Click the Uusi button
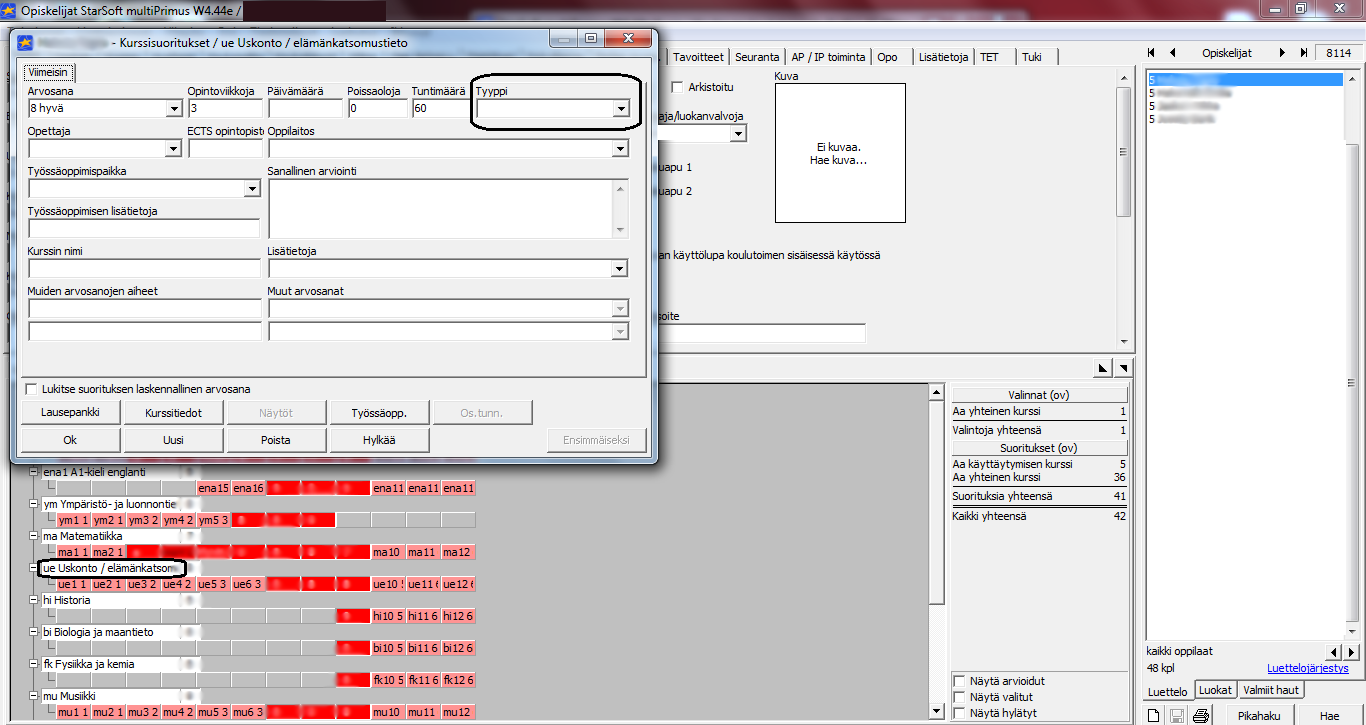Screen dimensions: 1366x725 coord(174,440)
